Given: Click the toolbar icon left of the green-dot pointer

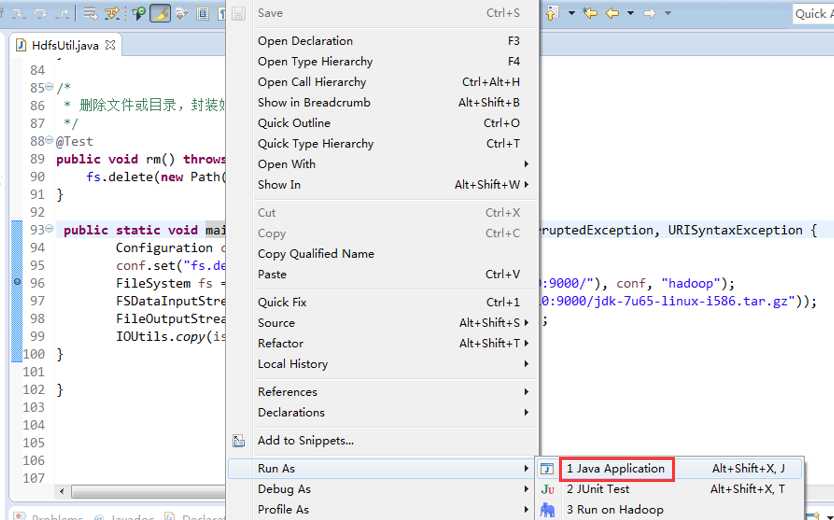Looking at the screenshot, I should pos(112,13).
